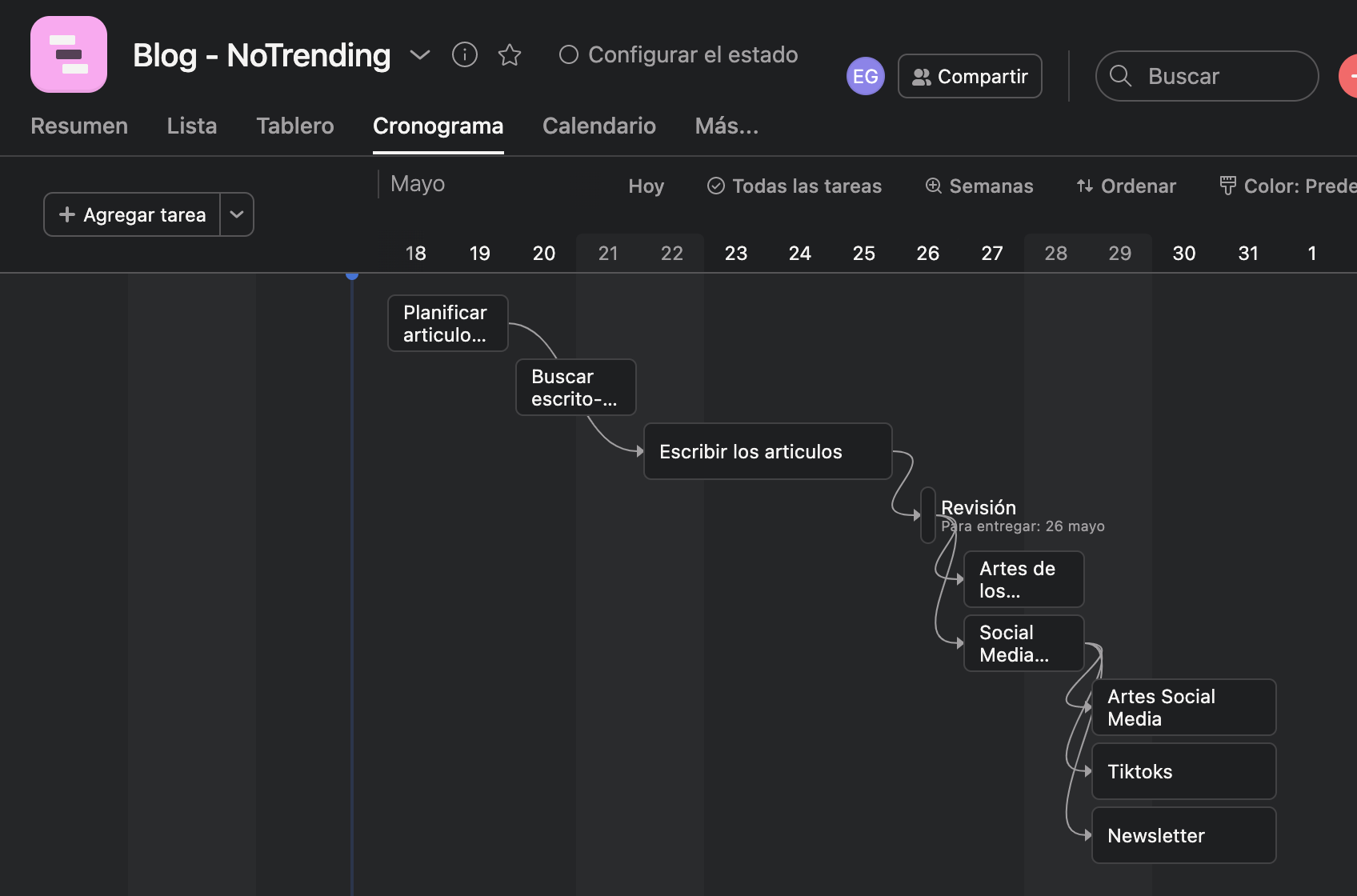Switch to the Calendario tab
The image size is (1357, 896).
tap(598, 126)
